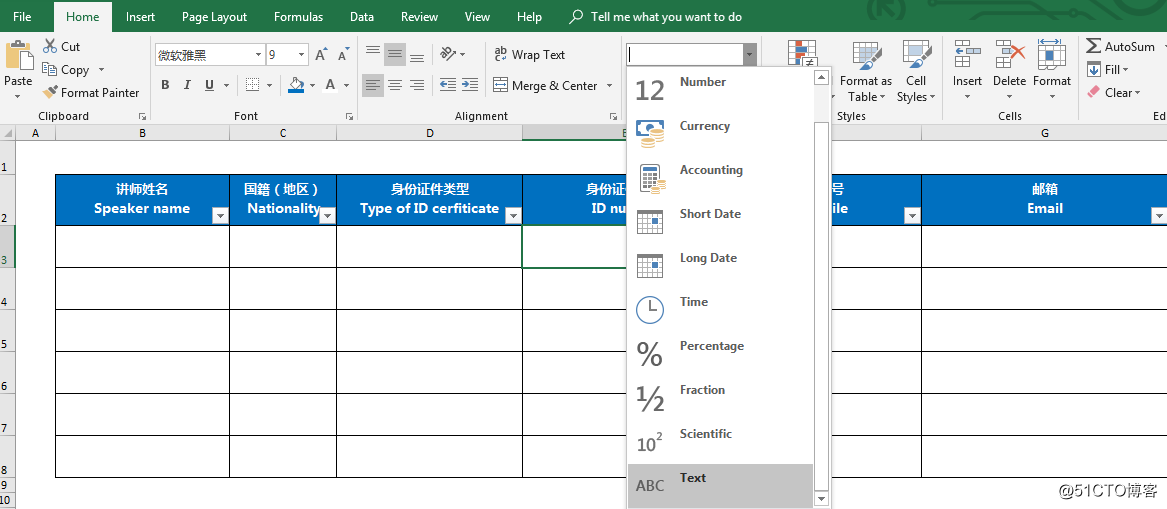Open Type of ID certificate filter
This screenshot has height=509, width=1167.
[x=513, y=216]
